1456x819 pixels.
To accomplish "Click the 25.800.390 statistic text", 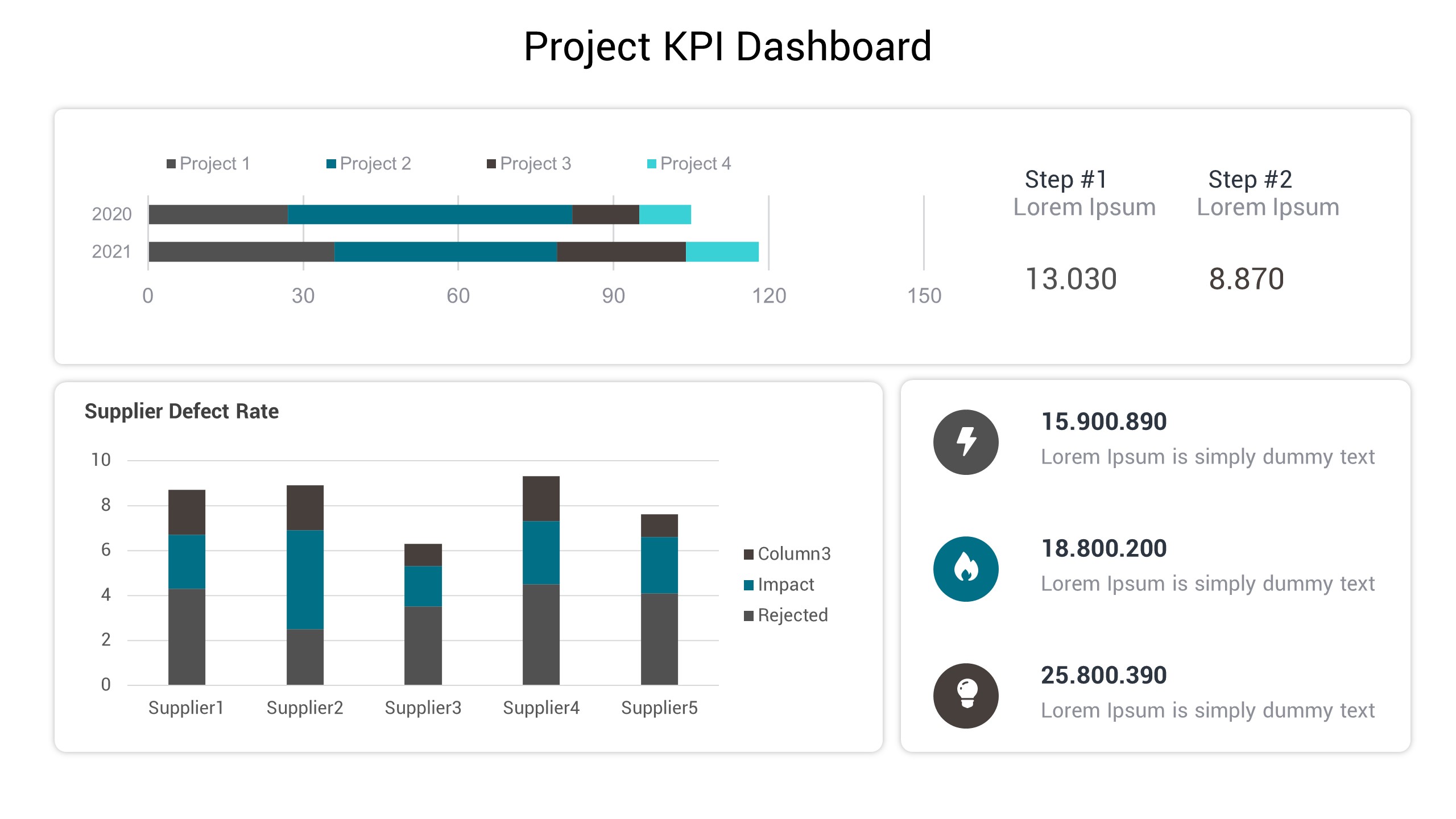I will point(1103,676).
